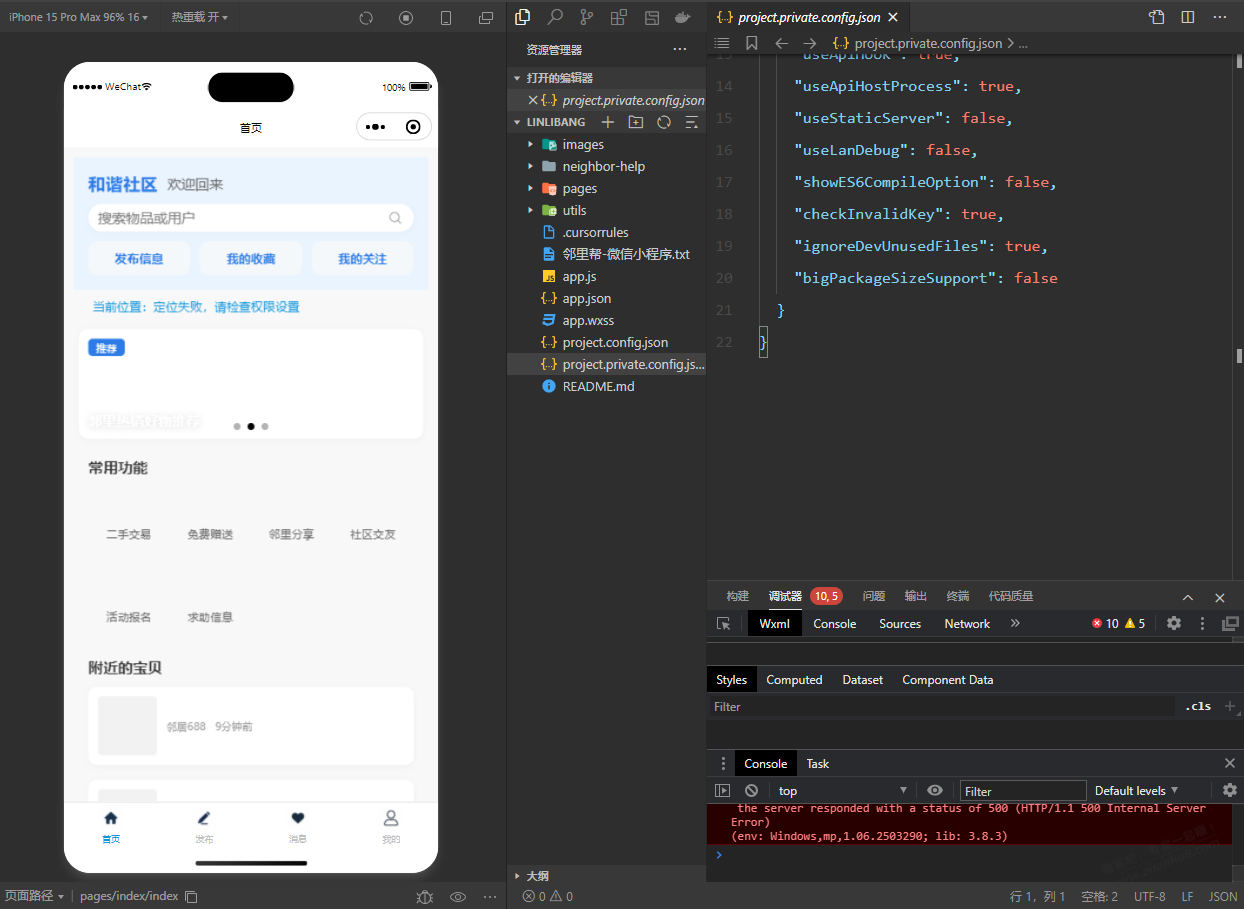Navigate forward with the right arrow
1244x909 pixels.
(x=810, y=43)
